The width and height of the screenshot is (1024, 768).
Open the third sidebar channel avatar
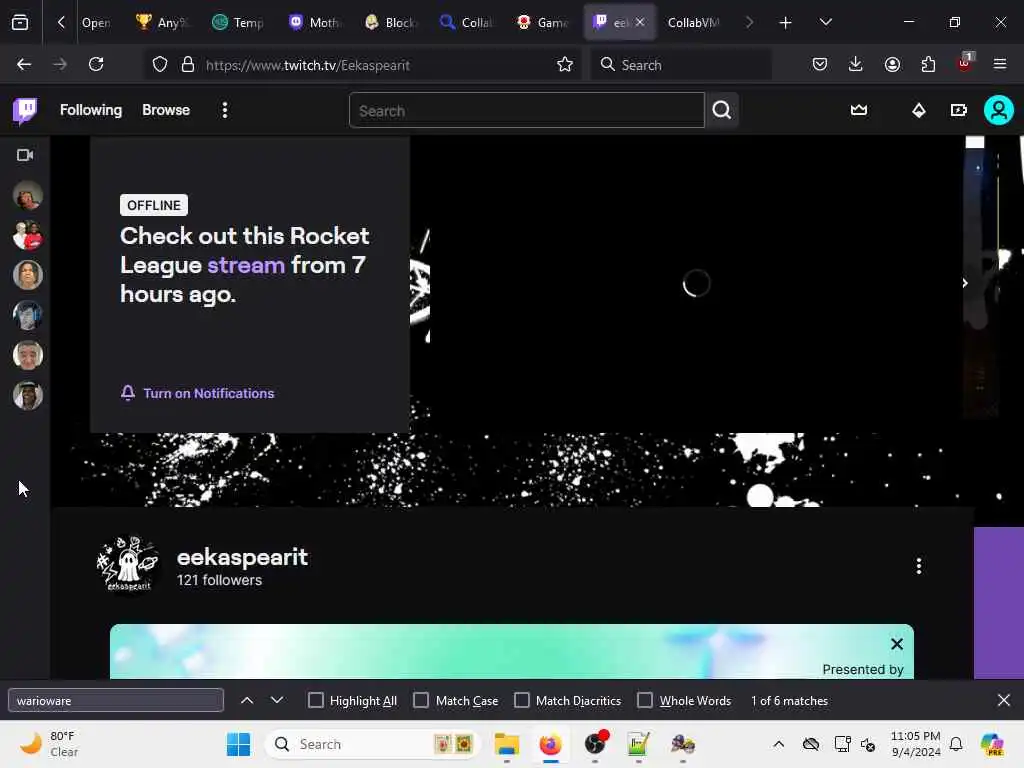coord(27,275)
